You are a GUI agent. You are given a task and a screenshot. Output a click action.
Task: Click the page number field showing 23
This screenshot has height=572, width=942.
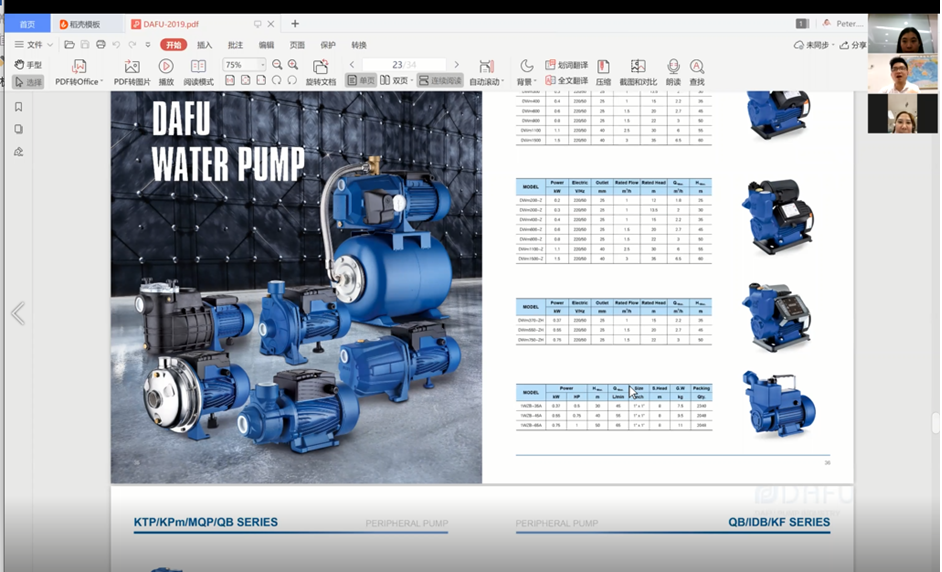[x=404, y=64]
